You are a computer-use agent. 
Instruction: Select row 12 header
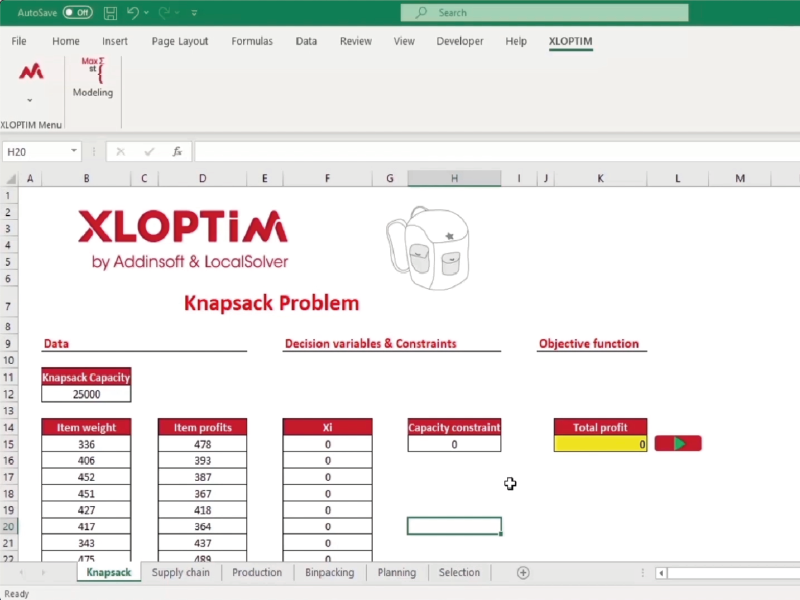(9, 394)
